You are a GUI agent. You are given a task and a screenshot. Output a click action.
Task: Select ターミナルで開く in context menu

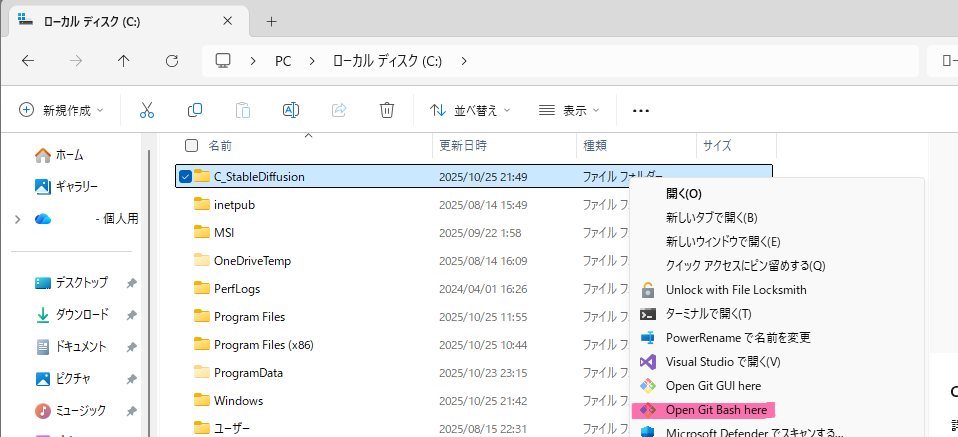coord(708,313)
